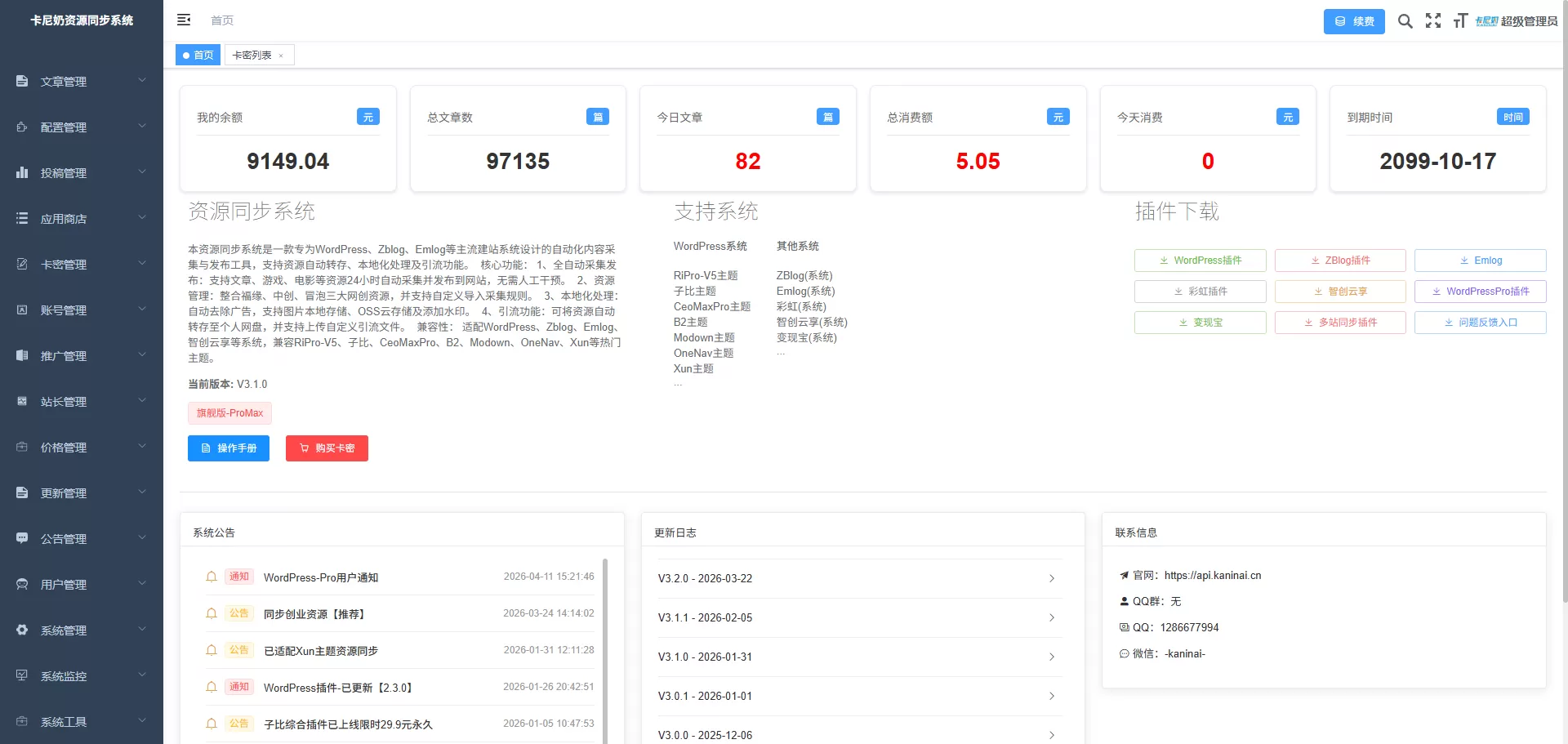Switch to the 首页 tab
The image size is (1568, 744).
[x=198, y=56]
